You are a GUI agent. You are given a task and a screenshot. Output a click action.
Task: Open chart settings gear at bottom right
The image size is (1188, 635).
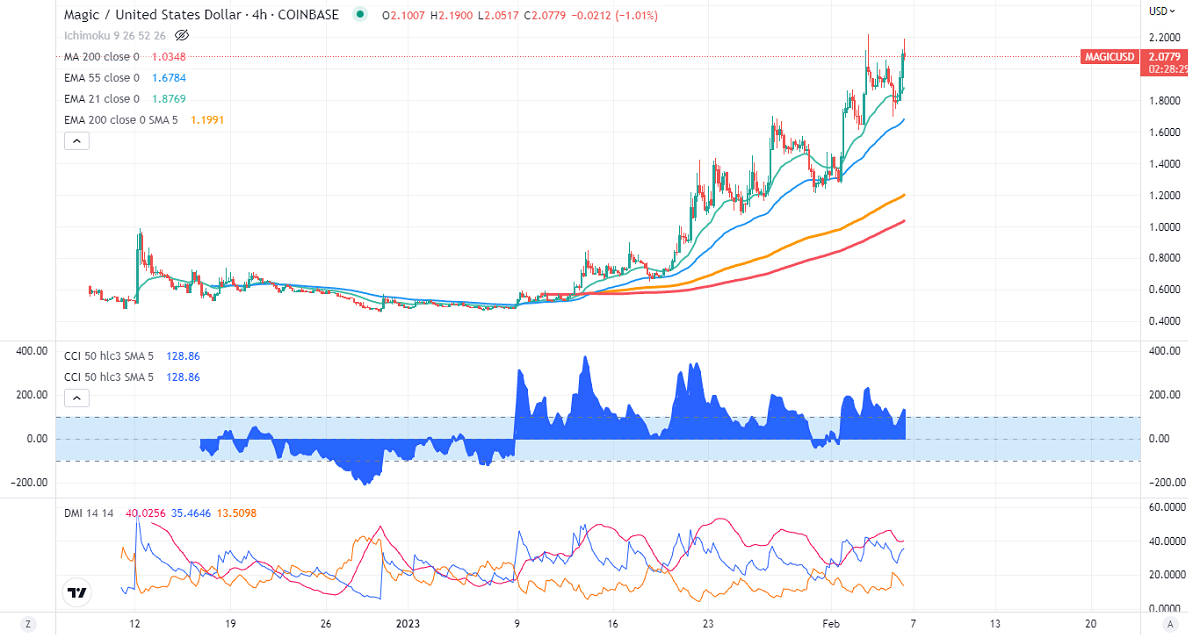click(x=1165, y=624)
